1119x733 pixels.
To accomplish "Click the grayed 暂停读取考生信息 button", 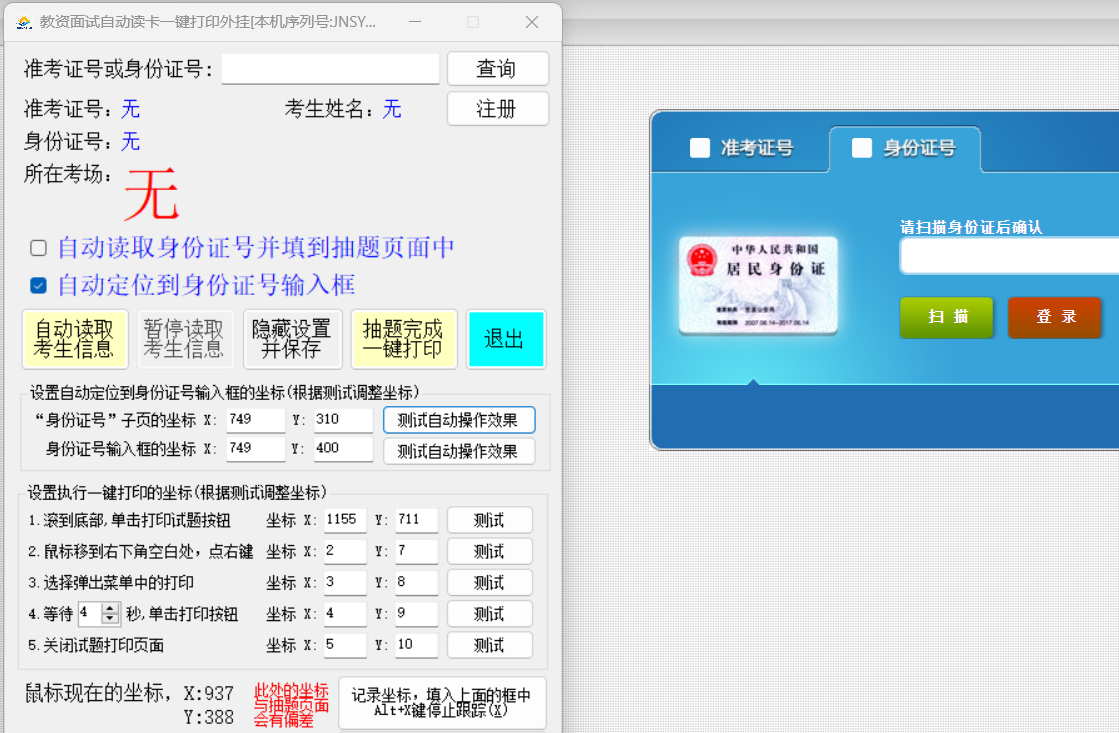I will point(184,339).
